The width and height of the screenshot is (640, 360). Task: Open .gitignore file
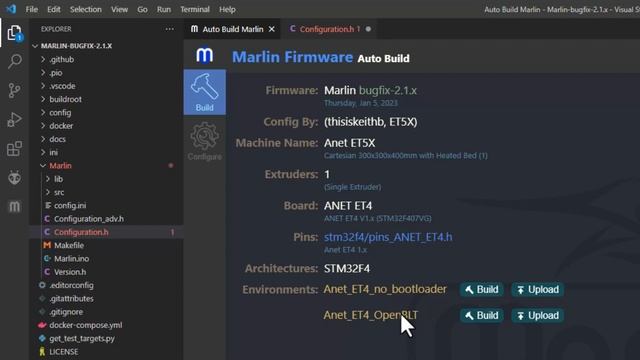pyautogui.click(x=66, y=311)
